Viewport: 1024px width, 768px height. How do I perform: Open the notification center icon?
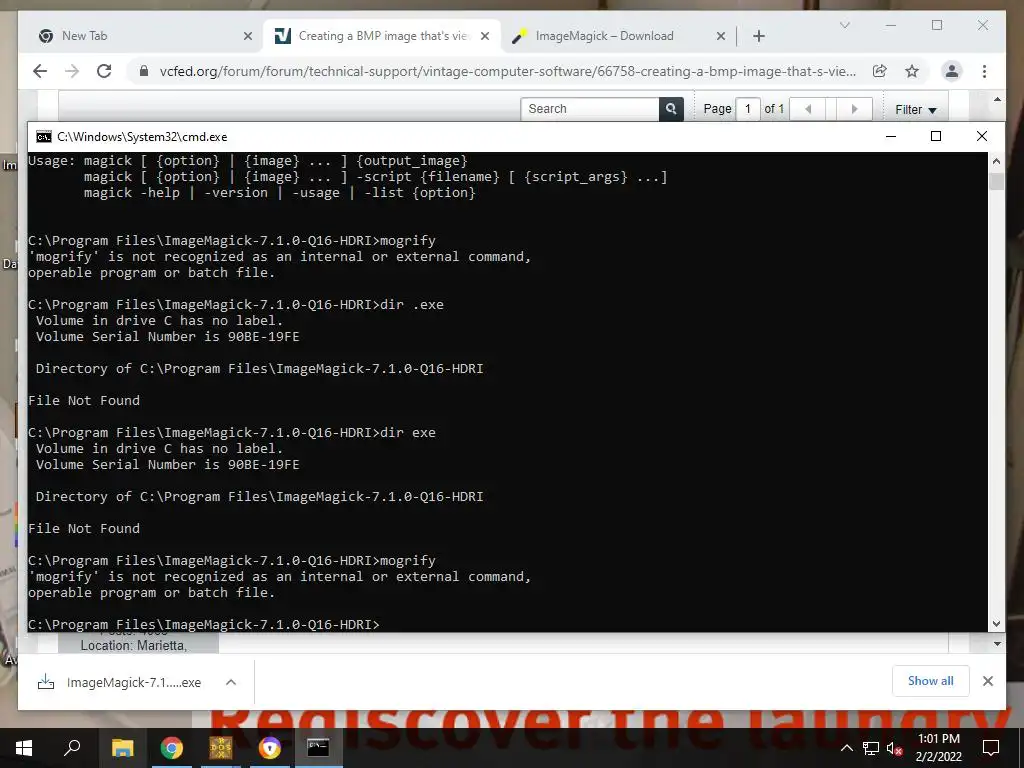[991, 748]
